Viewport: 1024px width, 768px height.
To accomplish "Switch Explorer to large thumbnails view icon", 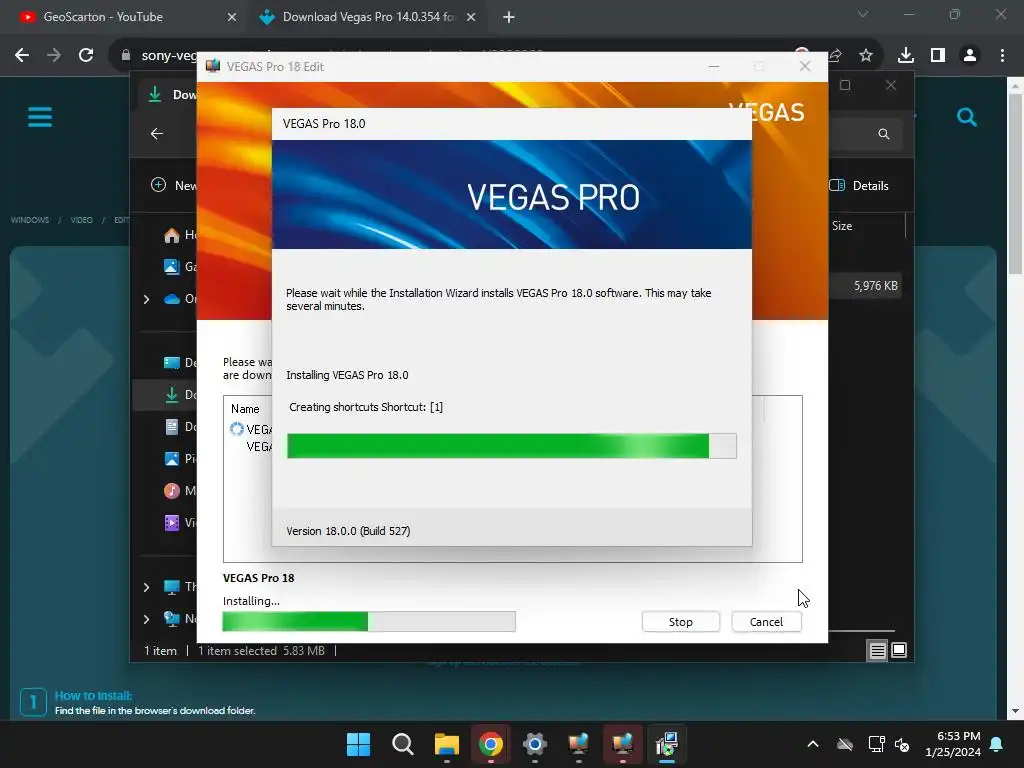I will point(899,650).
